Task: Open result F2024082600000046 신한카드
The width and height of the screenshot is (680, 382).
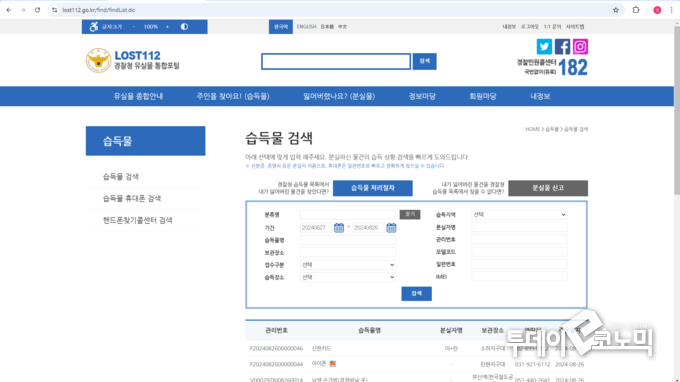Action: coord(321,349)
